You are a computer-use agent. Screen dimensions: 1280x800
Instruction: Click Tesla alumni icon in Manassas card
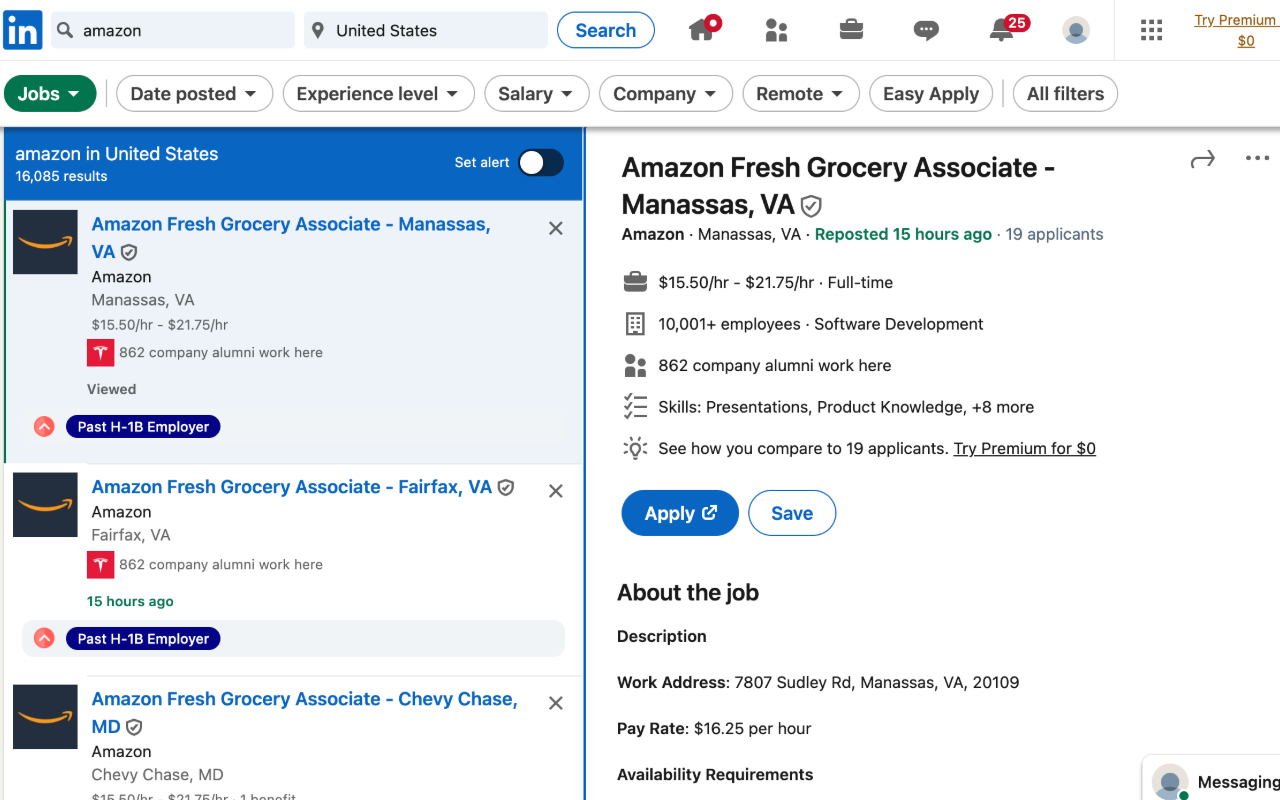[100, 353]
